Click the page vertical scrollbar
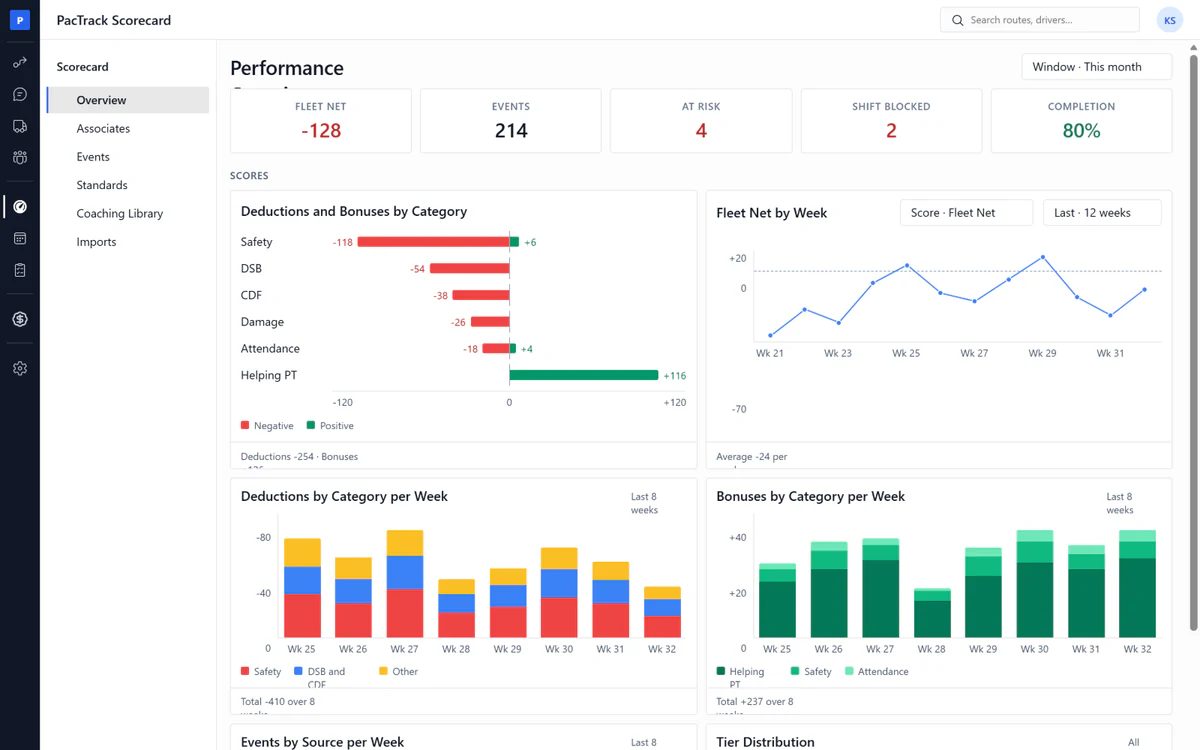The height and width of the screenshot is (750, 1200). pyautogui.click(x=1193, y=343)
